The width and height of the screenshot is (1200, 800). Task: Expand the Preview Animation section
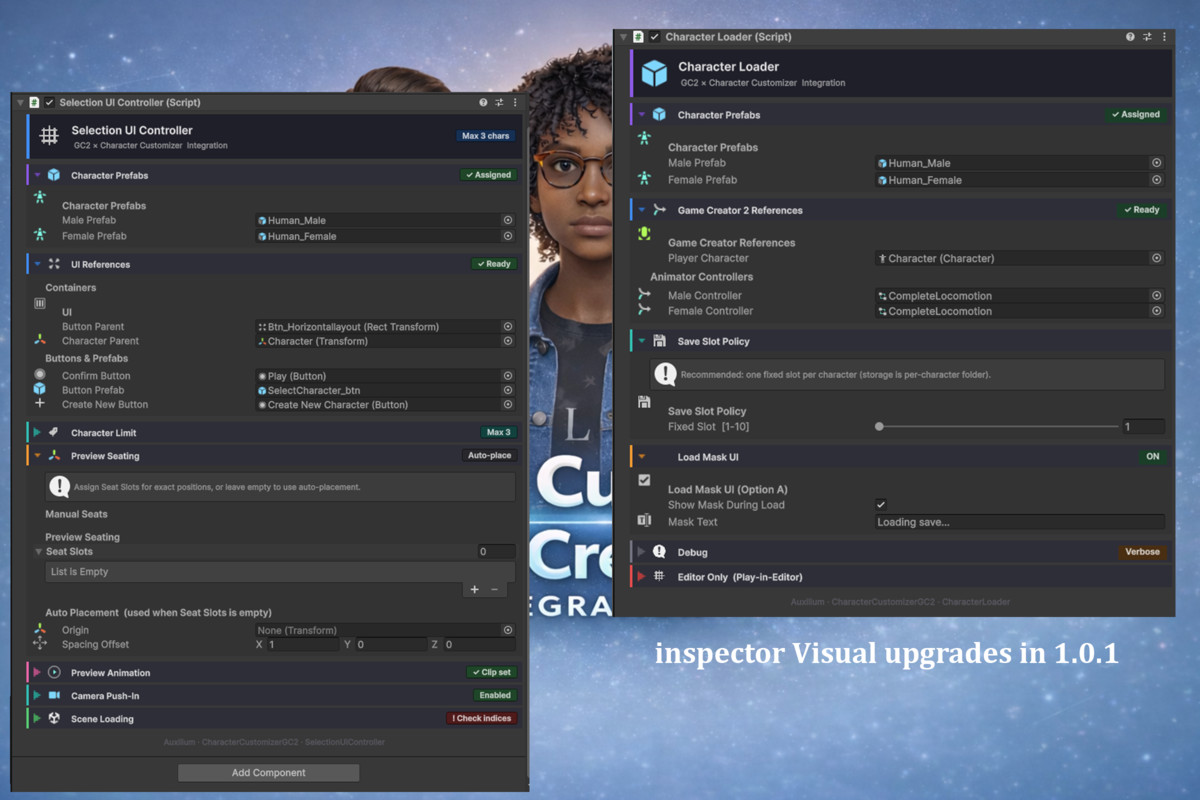[37, 673]
